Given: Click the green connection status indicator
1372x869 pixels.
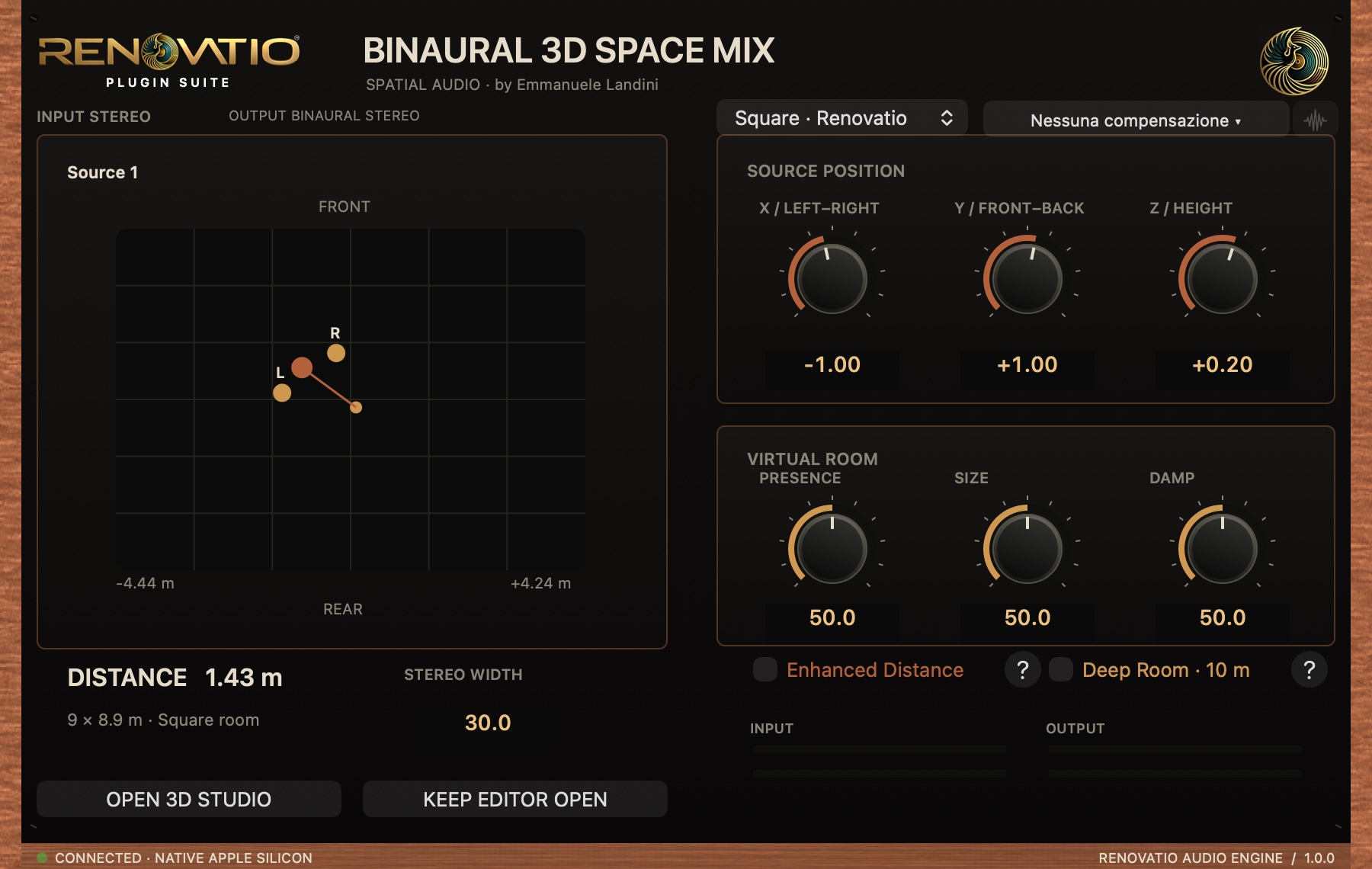Looking at the screenshot, I should [42, 858].
